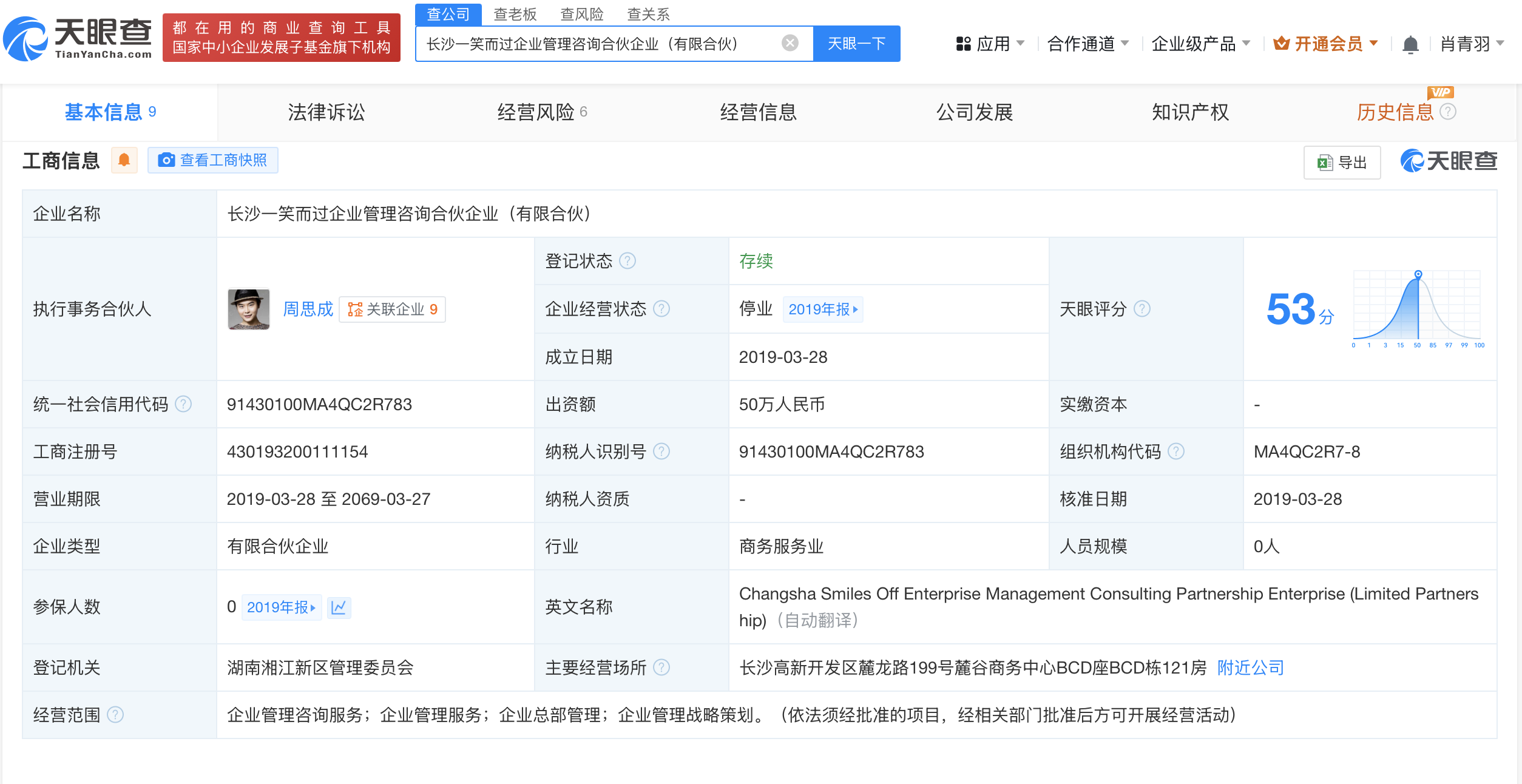This screenshot has width=1522, height=784.
Task: Click the help icon beside 天眼评分
Action: [1142, 309]
